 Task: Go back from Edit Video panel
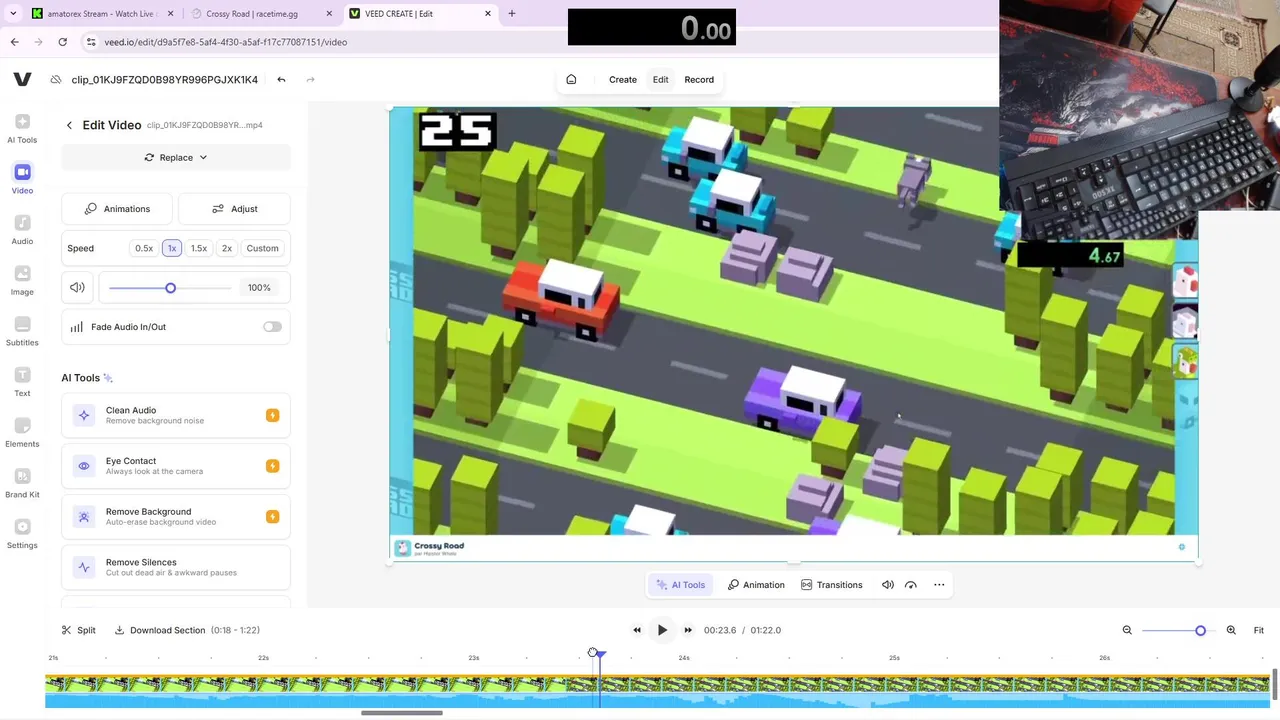coord(69,125)
